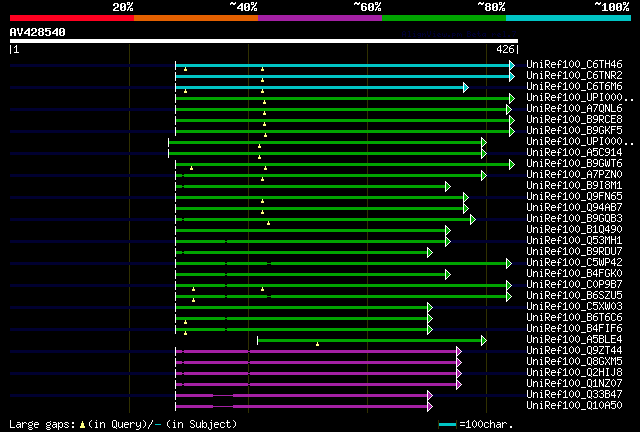
Task: Select the purple ~60% identity color segment
Action: pos(320,18)
